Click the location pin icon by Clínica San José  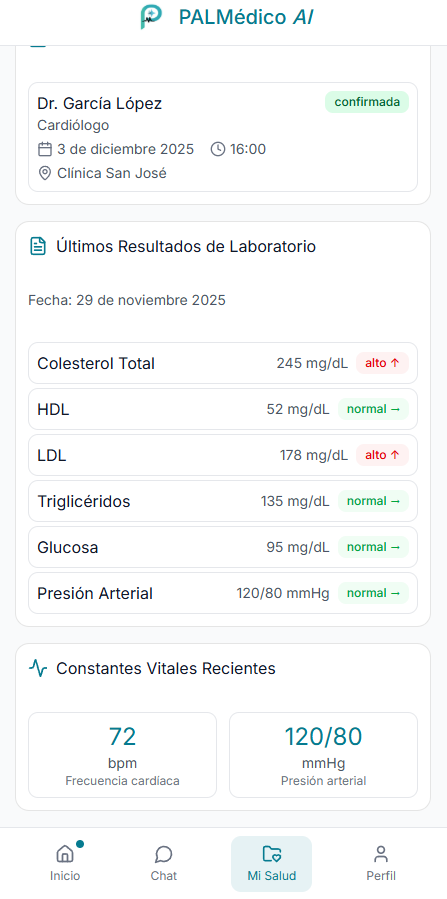[x=45, y=173]
